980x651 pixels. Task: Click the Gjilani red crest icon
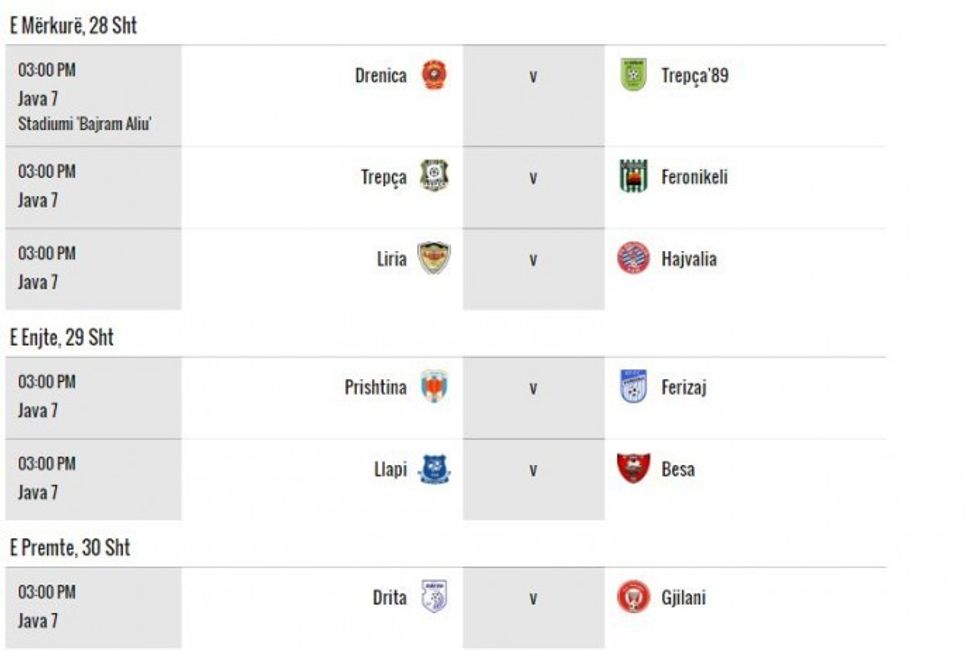point(633,597)
